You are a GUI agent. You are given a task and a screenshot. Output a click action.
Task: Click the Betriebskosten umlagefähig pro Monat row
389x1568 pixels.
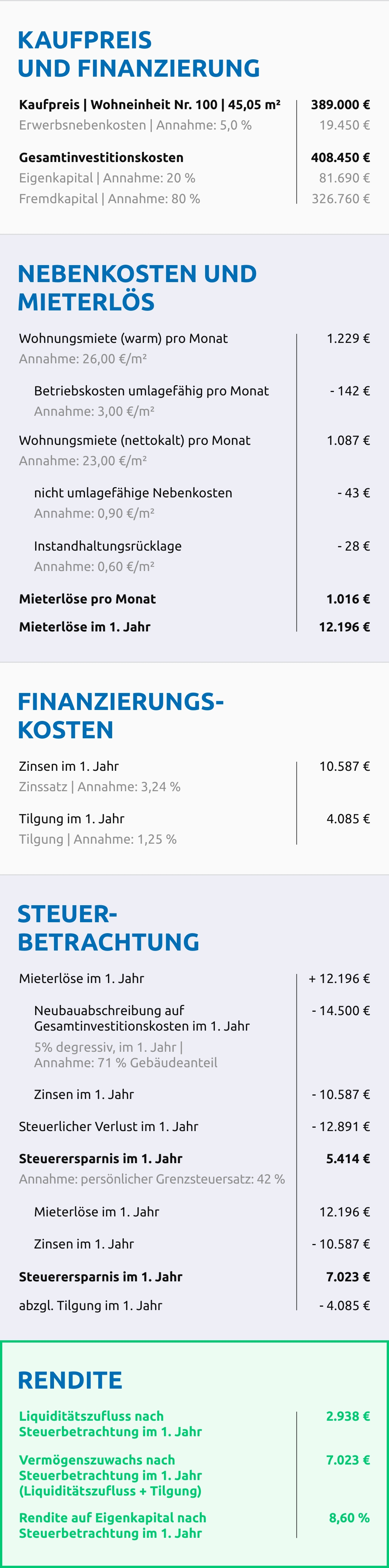[x=151, y=391]
